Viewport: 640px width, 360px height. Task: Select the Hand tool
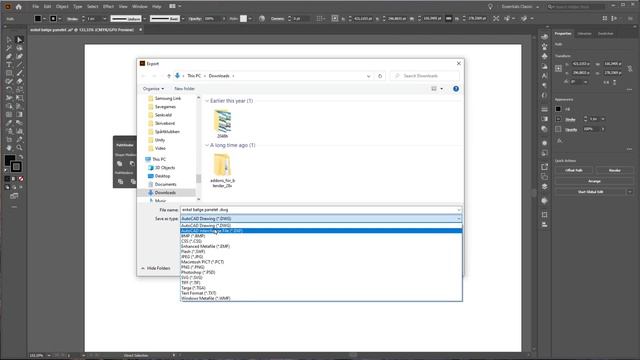(x=9, y=148)
